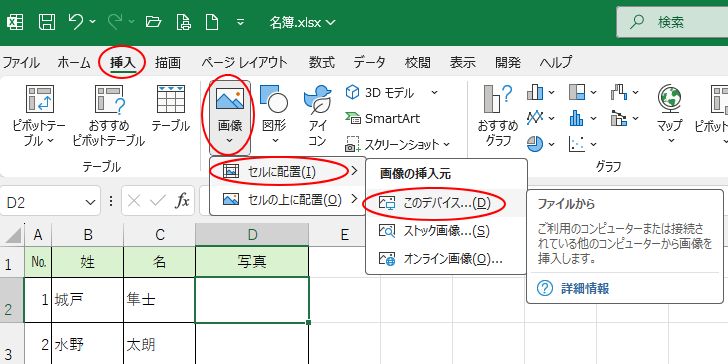
Task: Select オンライン画像(O)... option
Action: [x=446, y=259]
